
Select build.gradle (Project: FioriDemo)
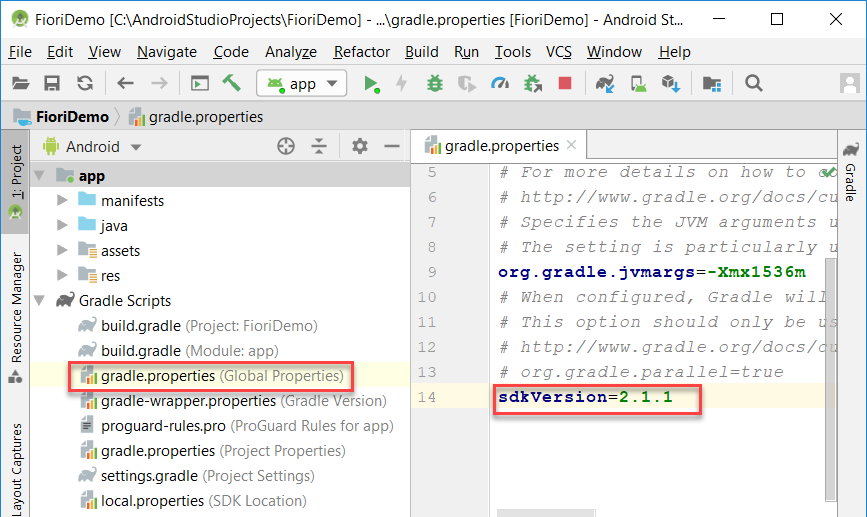click(198, 326)
